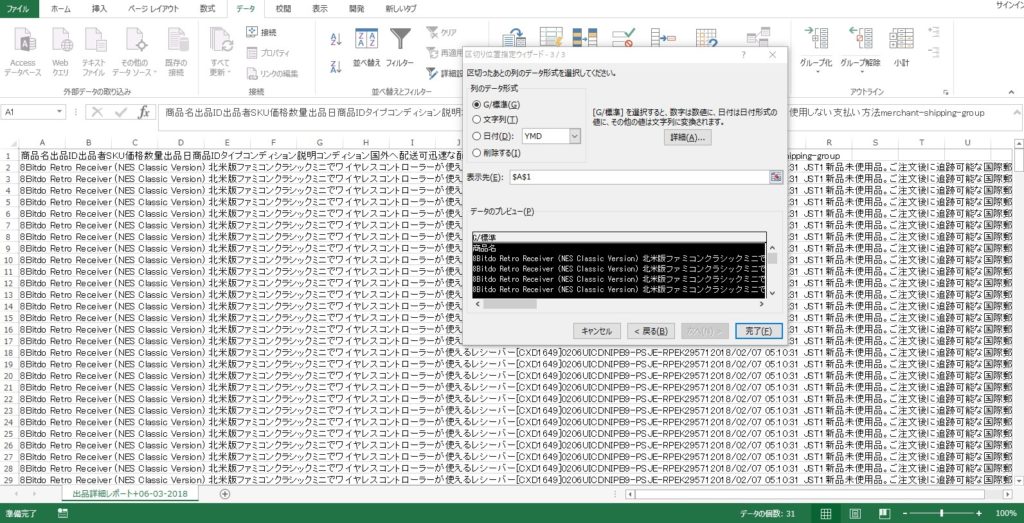Click the zoom in plus button
Screen dimensions: 1024x523
point(979,513)
